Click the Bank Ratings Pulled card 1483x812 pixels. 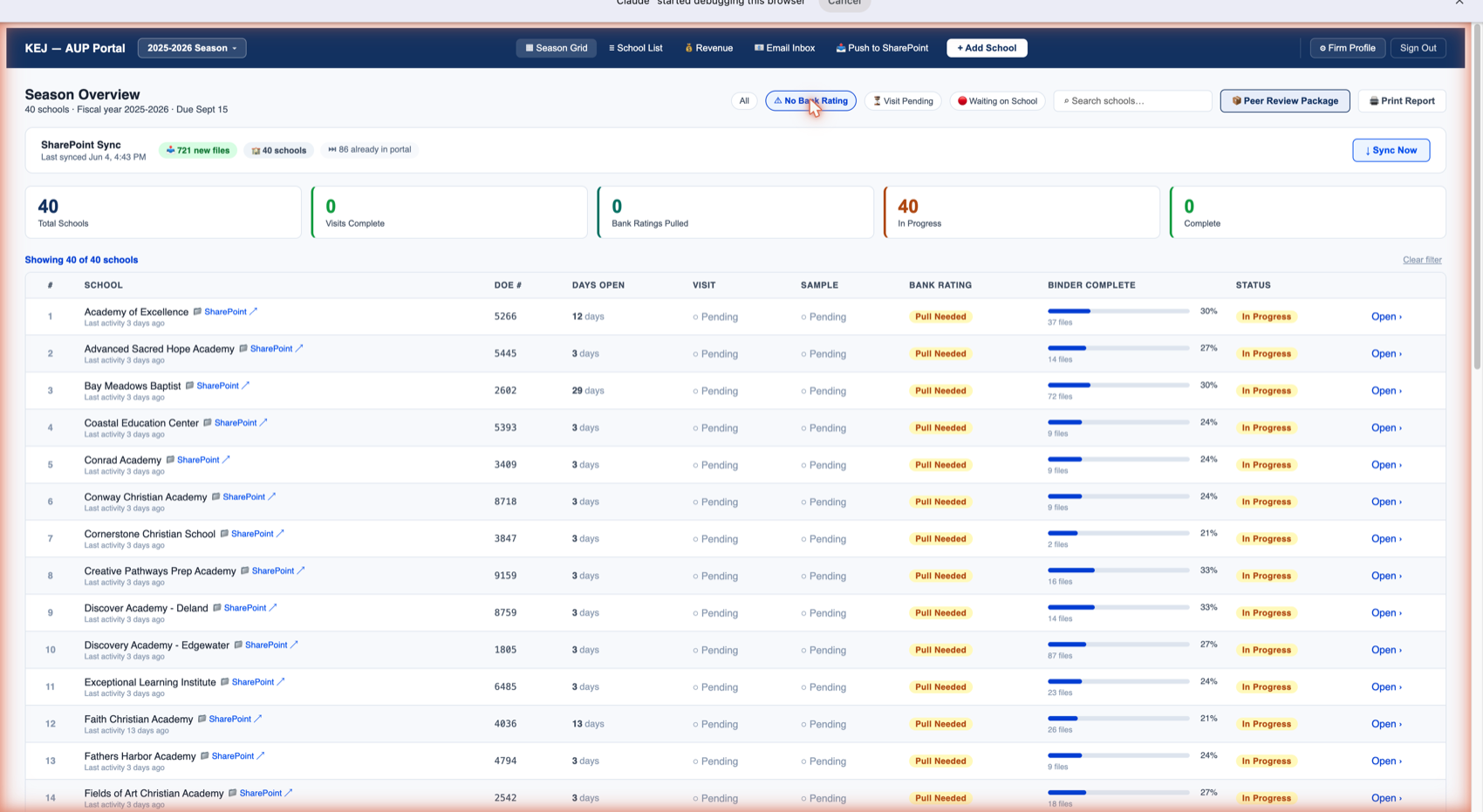pyautogui.click(x=735, y=212)
